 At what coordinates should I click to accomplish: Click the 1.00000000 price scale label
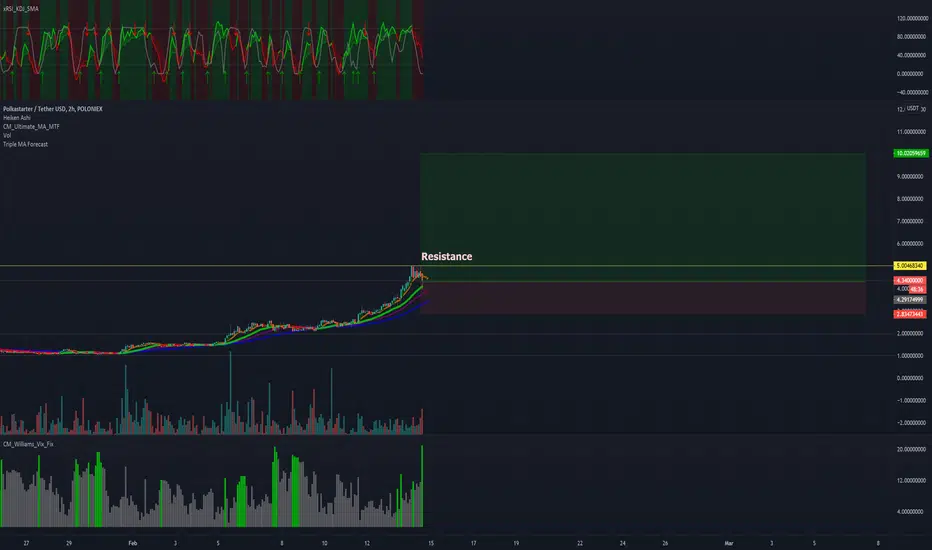[x=910, y=356]
